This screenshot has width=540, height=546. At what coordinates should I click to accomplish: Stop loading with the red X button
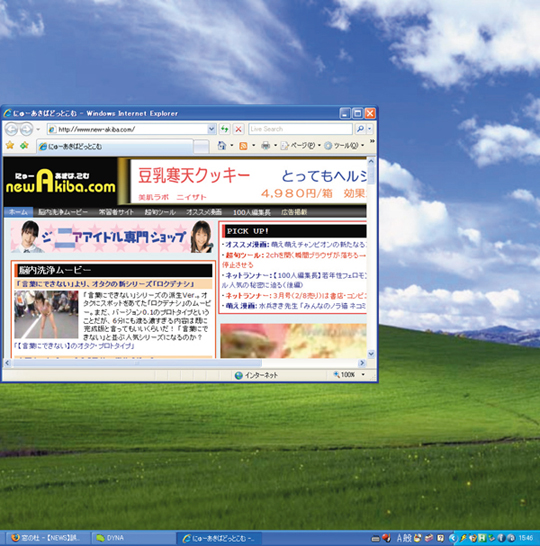point(238,130)
